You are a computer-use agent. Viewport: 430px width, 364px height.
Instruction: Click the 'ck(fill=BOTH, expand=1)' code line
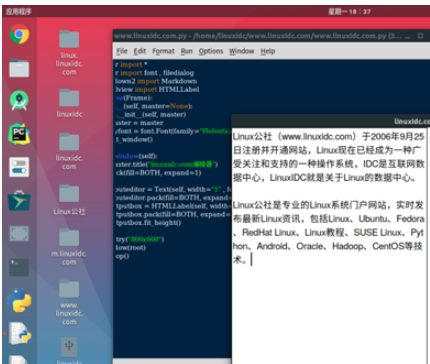[158, 173]
